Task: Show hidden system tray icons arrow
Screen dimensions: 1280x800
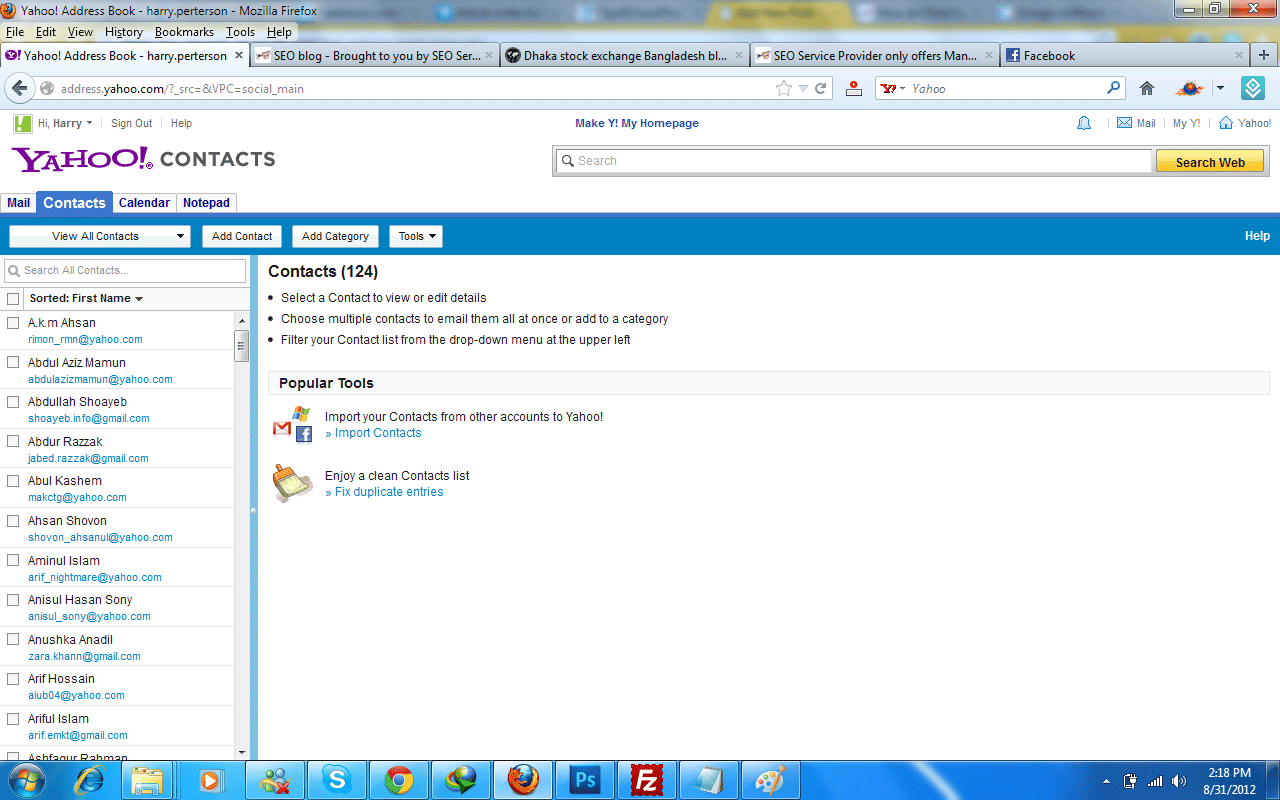Action: pyautogui.click(x=1106, y=781)
